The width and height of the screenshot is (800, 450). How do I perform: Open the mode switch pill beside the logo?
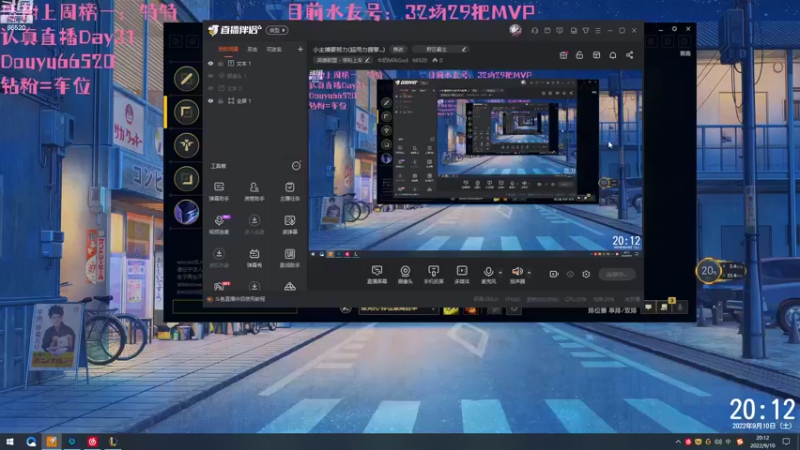coord(277,31)
